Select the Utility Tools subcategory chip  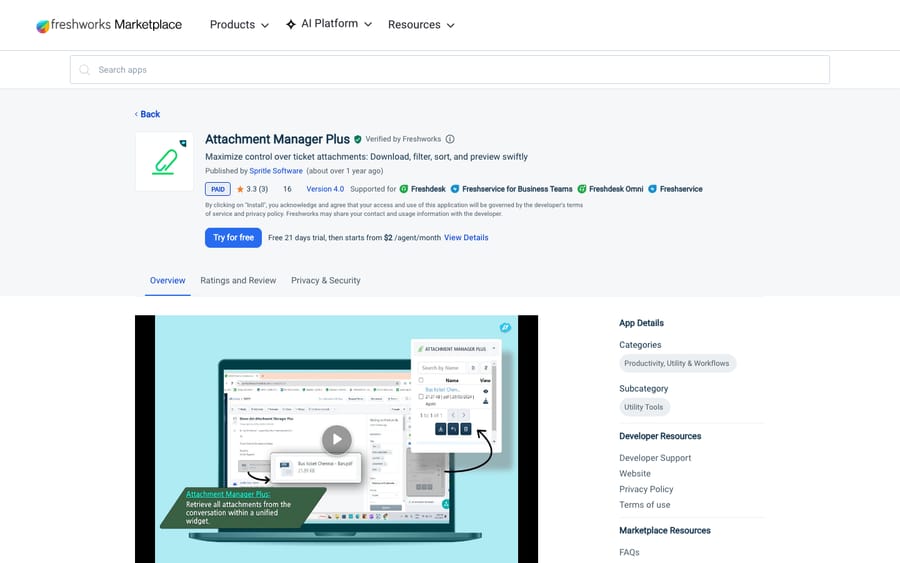click(x=643, y=407)
